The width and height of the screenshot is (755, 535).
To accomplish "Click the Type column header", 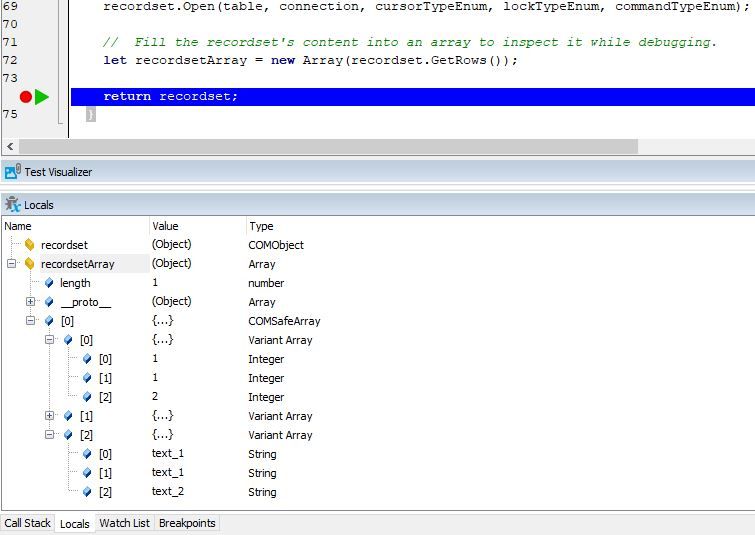I will pyautogui.click(x=260, y=226).
